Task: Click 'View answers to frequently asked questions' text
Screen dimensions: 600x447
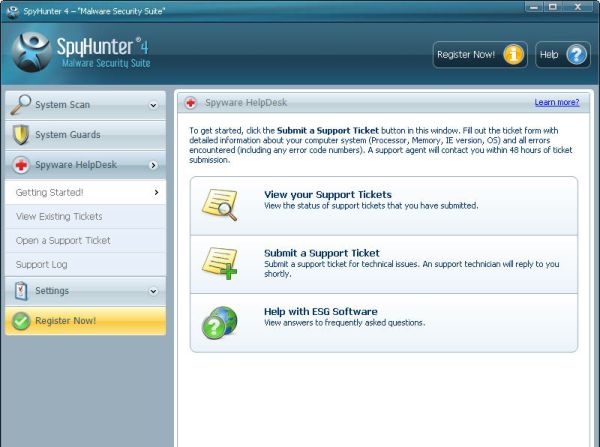Action: tap(344, 323)
